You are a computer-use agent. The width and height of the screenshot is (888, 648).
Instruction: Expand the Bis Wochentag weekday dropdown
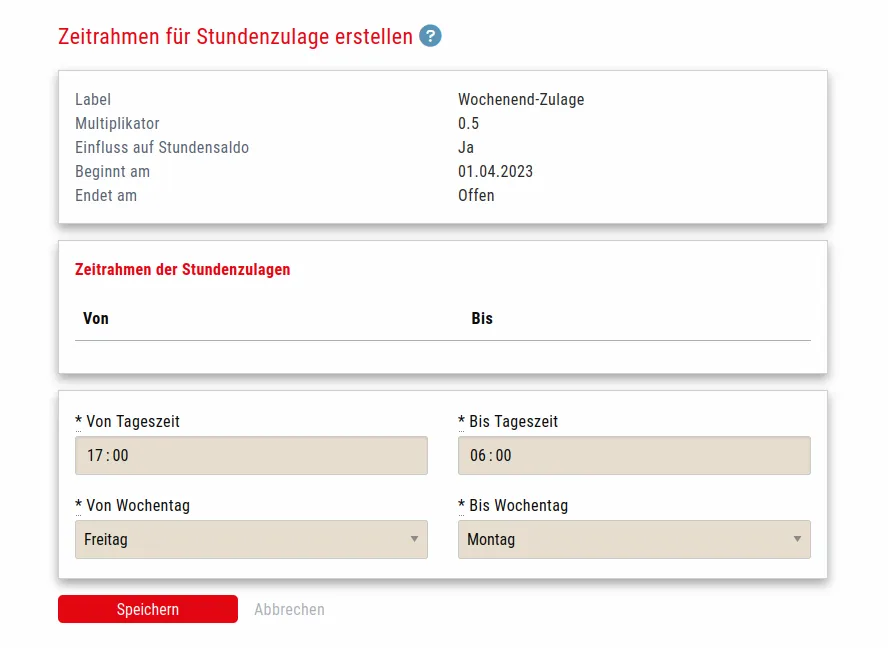click(634, 539)
